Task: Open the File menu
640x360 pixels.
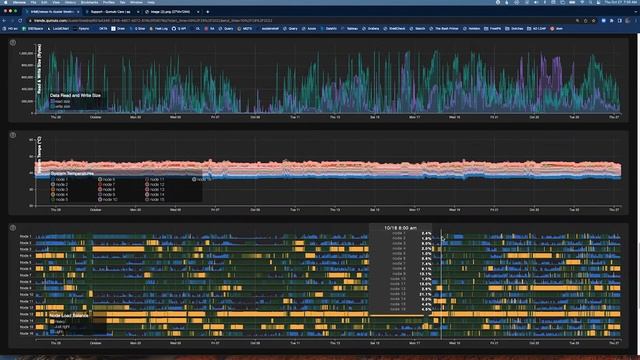Action: [x=33, y=2]
